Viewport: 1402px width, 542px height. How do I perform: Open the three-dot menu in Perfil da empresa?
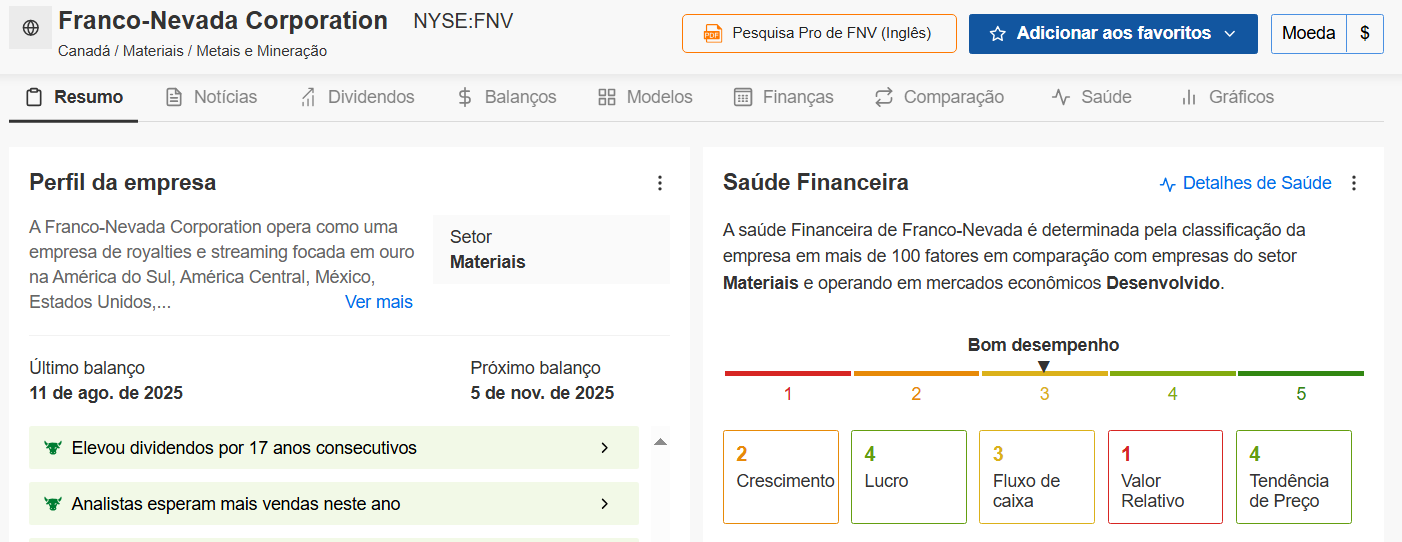click(x=659, y=183)
